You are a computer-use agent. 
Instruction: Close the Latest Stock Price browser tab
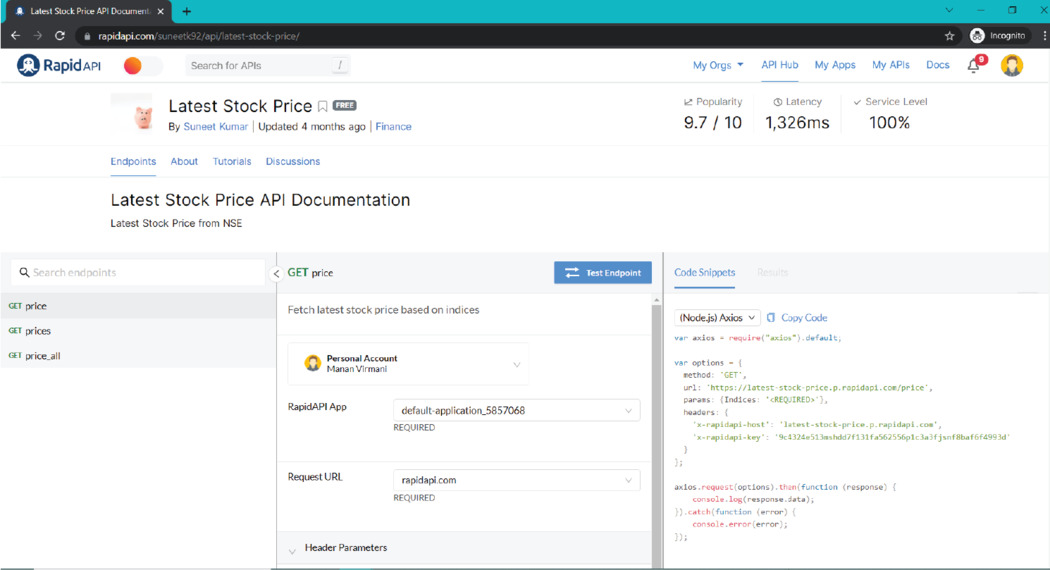[x=161, y=11]
